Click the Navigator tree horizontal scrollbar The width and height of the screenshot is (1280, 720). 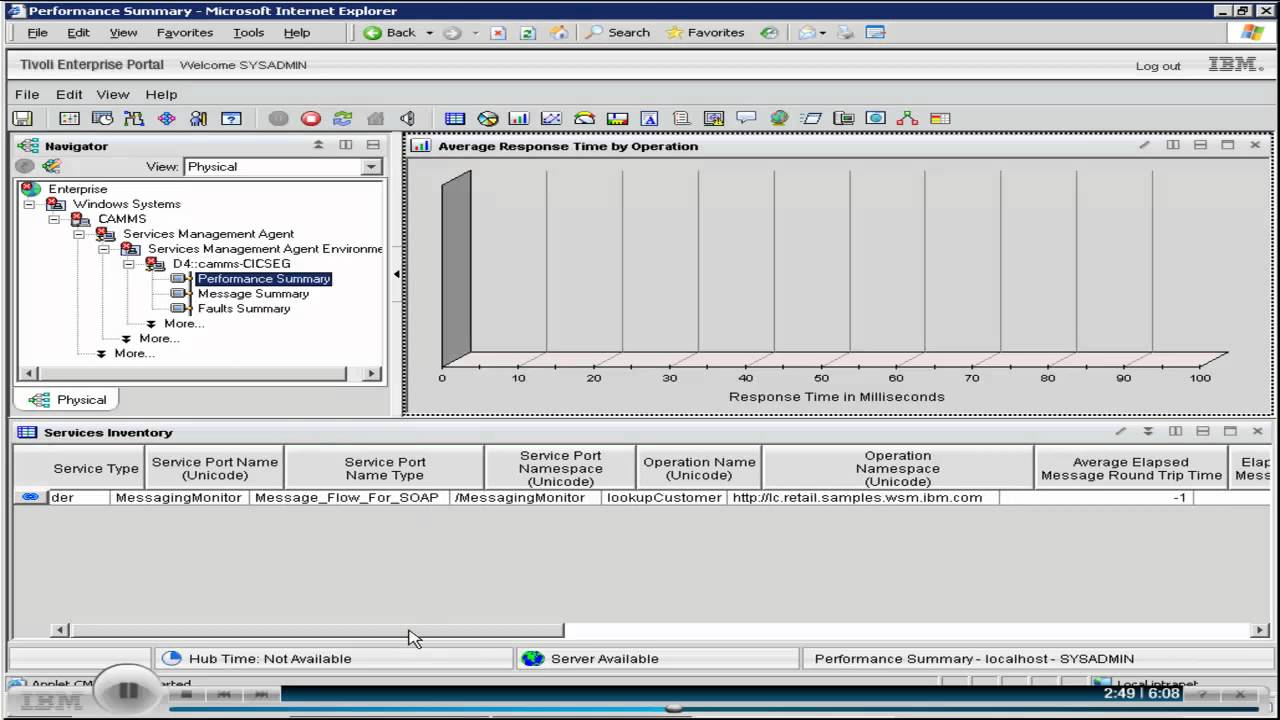pos(192,374)
